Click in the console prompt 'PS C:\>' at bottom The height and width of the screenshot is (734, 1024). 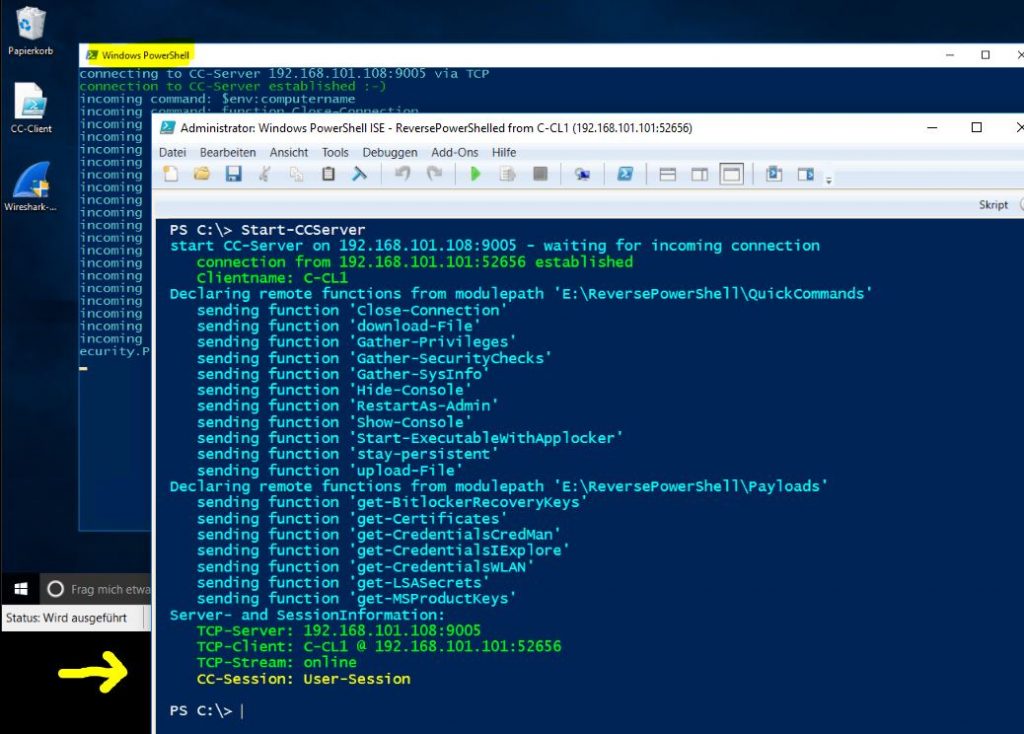[200, 710]
